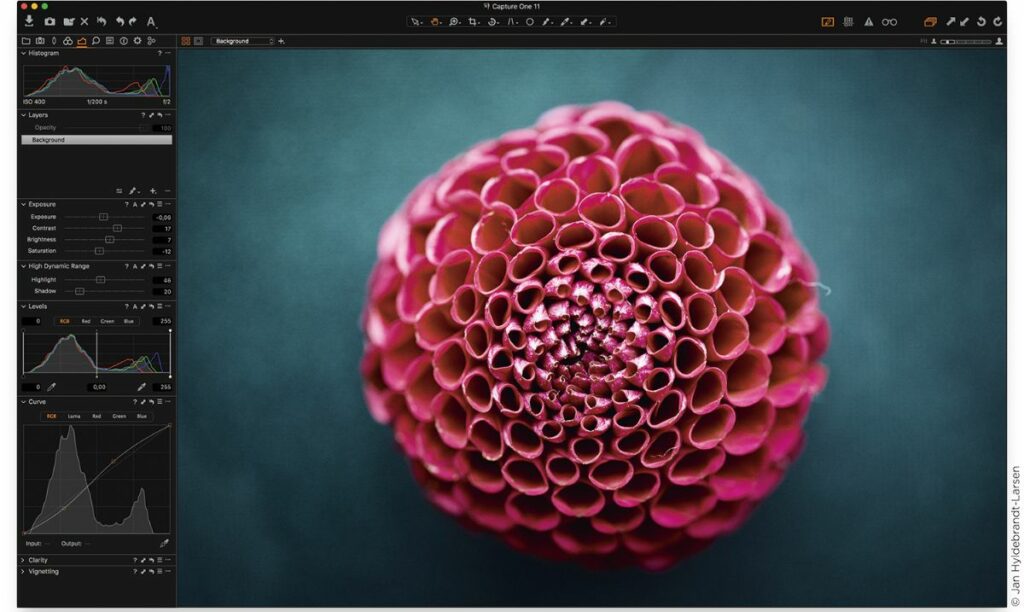Click the glasses proofing icon
Screen dimensions: 1024x612
click(889, 21)
